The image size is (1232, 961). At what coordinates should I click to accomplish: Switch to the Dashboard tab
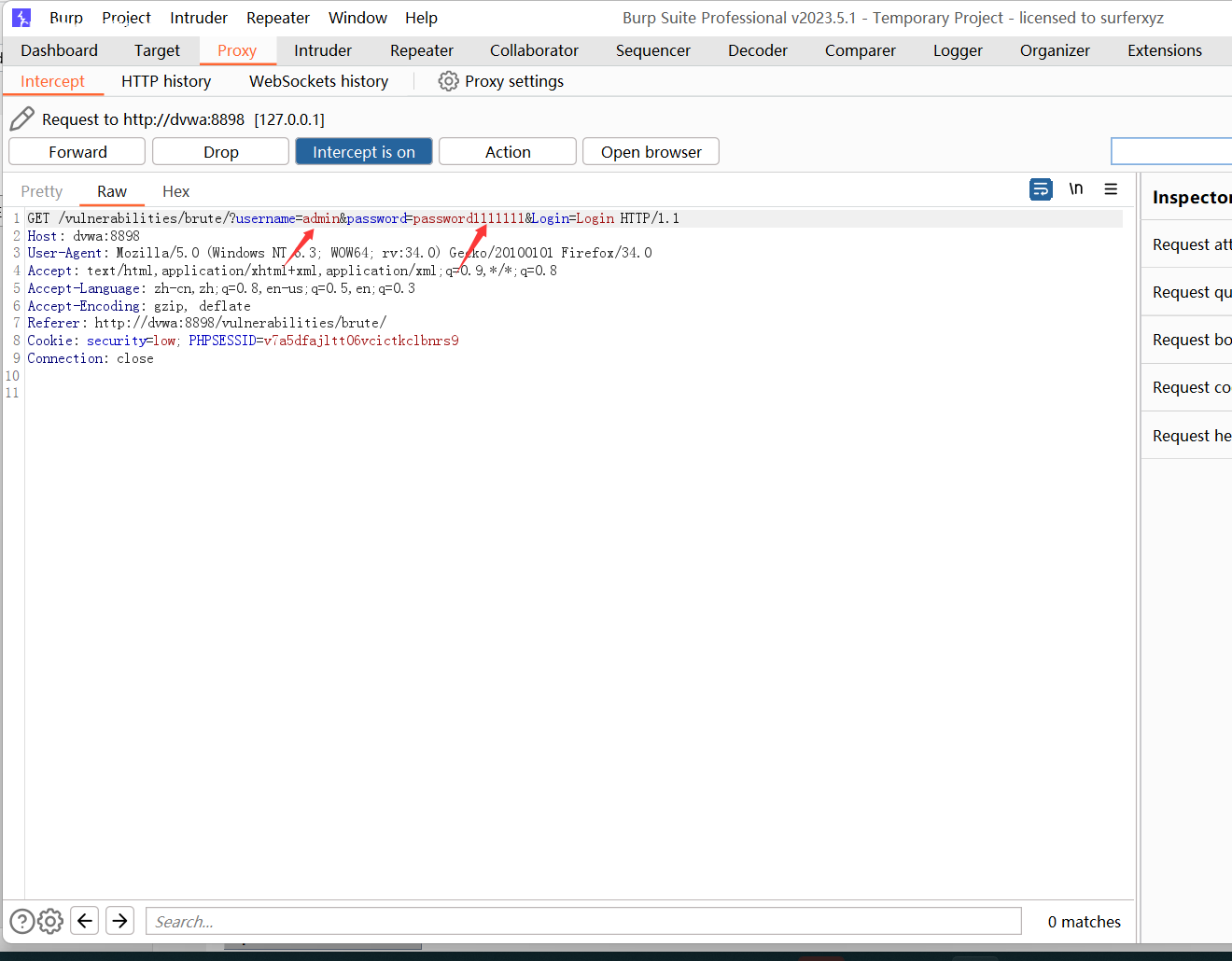[59, 50]
